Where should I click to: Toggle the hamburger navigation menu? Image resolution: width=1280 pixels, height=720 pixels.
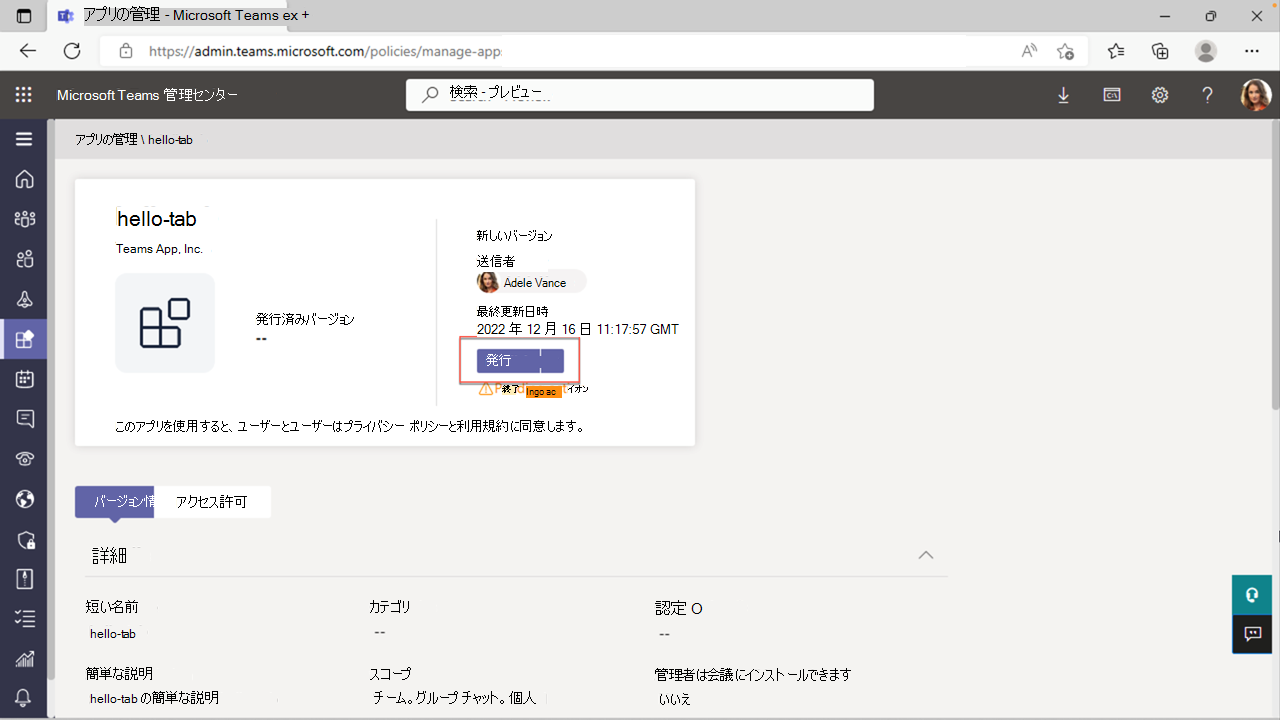[x=24, y=139]
